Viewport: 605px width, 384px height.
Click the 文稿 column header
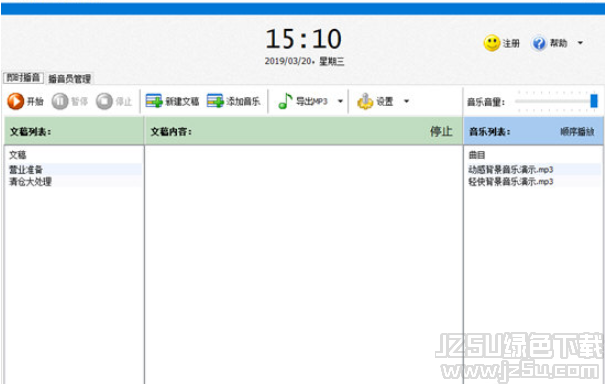pyautogui.click(x=18, y=155)
